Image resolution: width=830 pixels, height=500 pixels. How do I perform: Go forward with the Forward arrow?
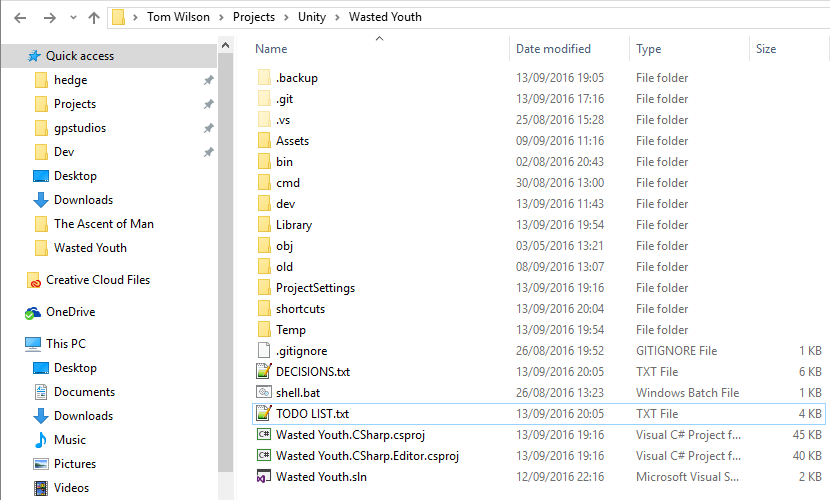50,17
